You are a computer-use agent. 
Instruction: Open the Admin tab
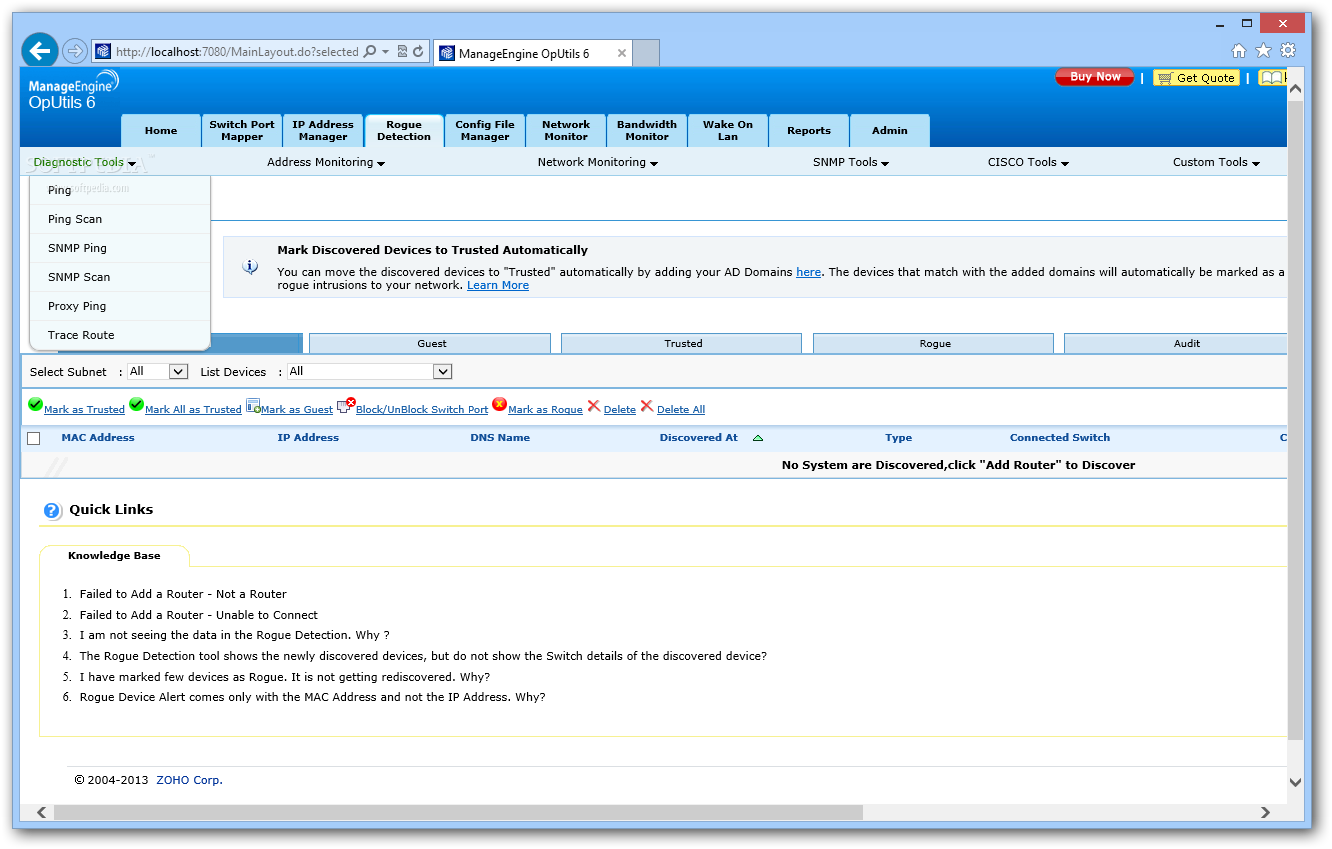(x=890, y=131)
